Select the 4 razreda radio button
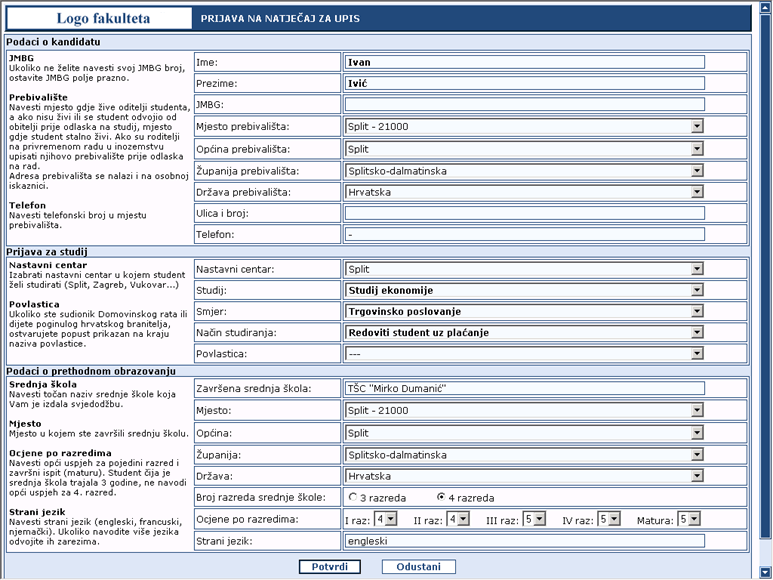The height and width of the screenshot is (580, 773). [x=440, y=497]
